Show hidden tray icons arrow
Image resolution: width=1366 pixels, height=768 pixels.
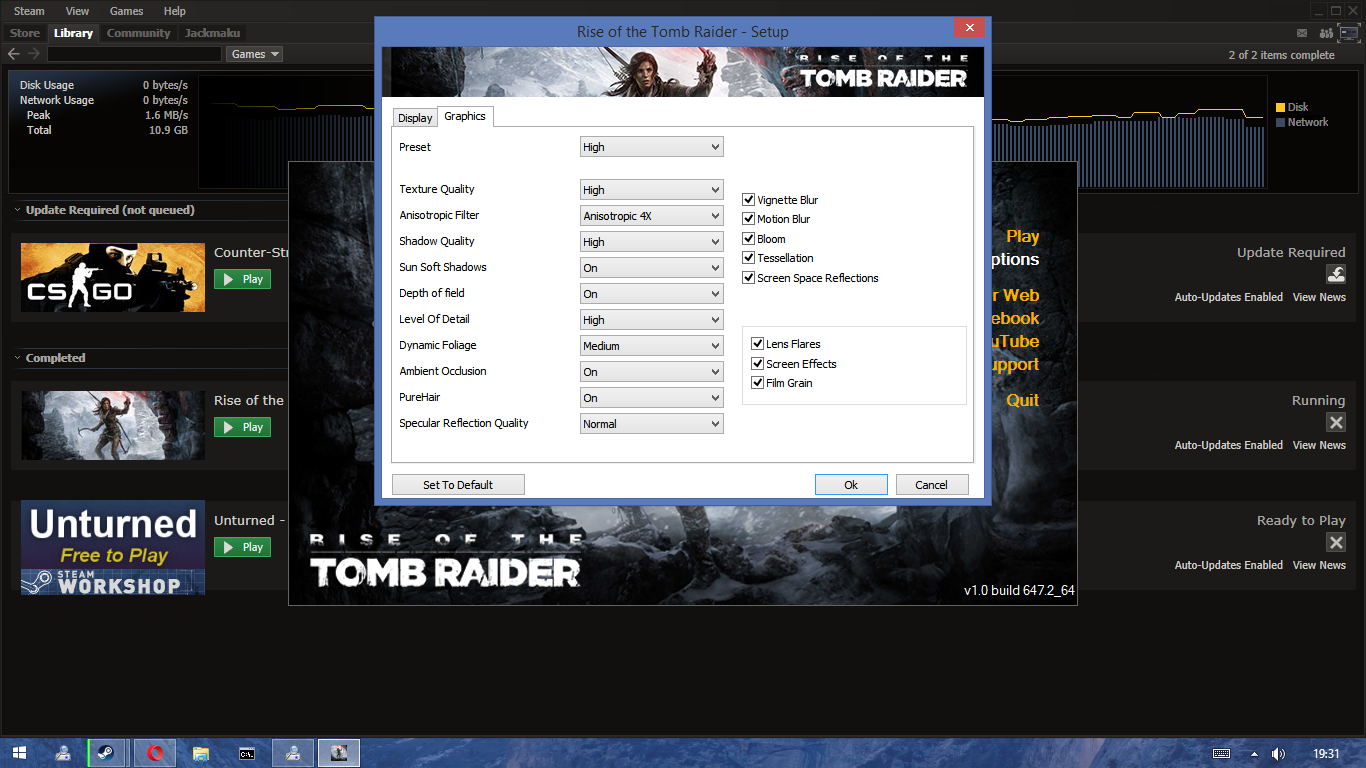click(1254, 753)
